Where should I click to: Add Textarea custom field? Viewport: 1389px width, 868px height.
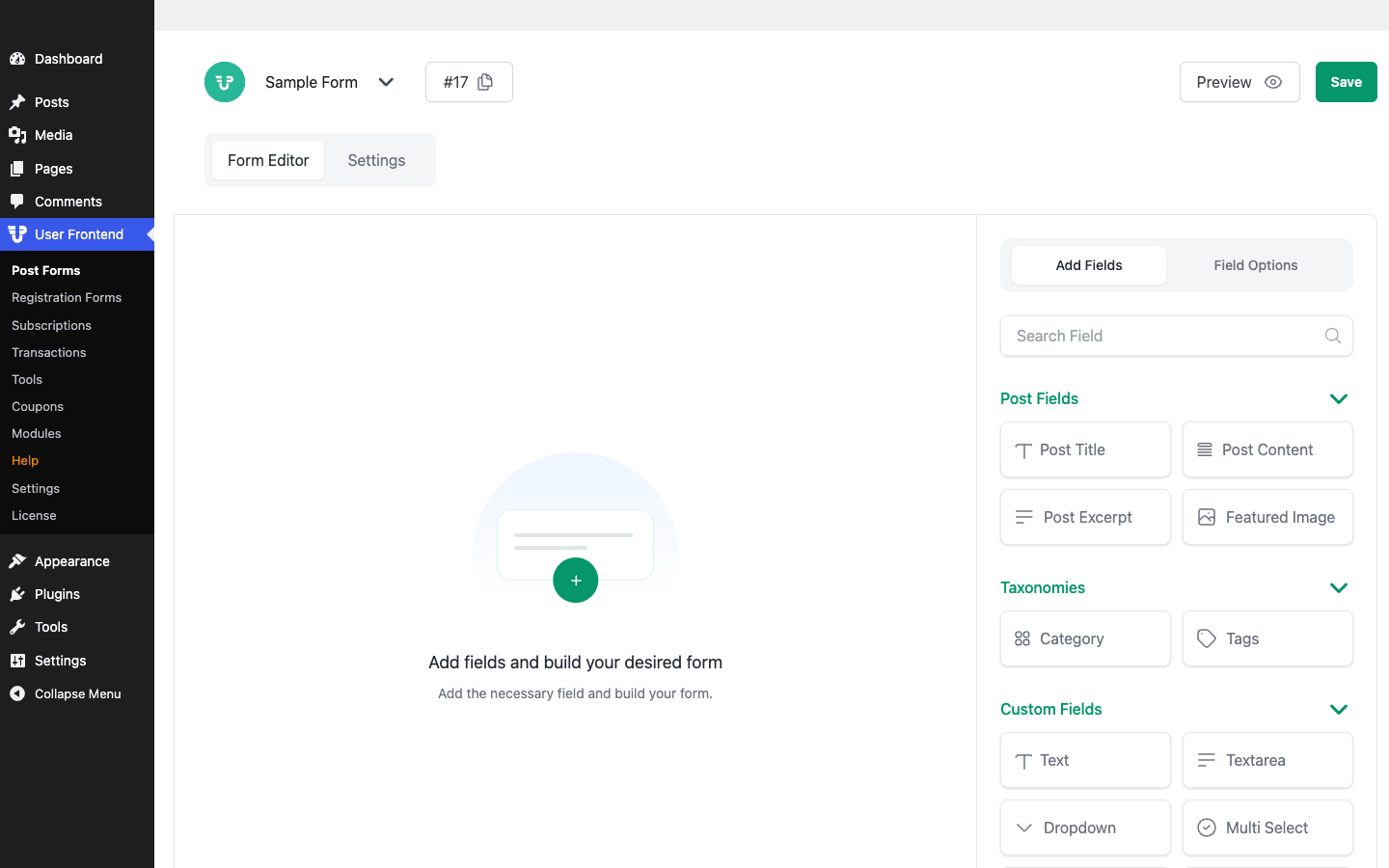1267,760
